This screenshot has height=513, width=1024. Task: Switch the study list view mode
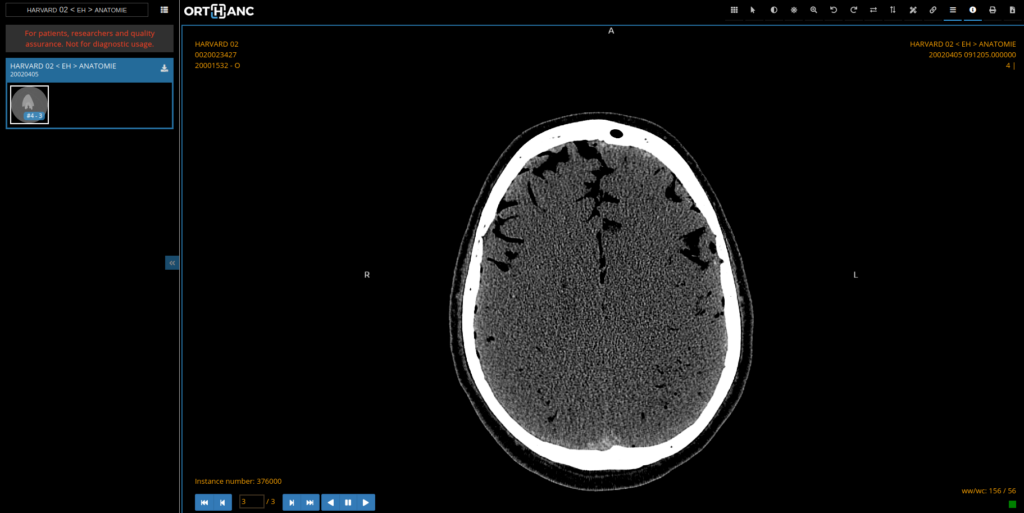[x=164, y=10]
